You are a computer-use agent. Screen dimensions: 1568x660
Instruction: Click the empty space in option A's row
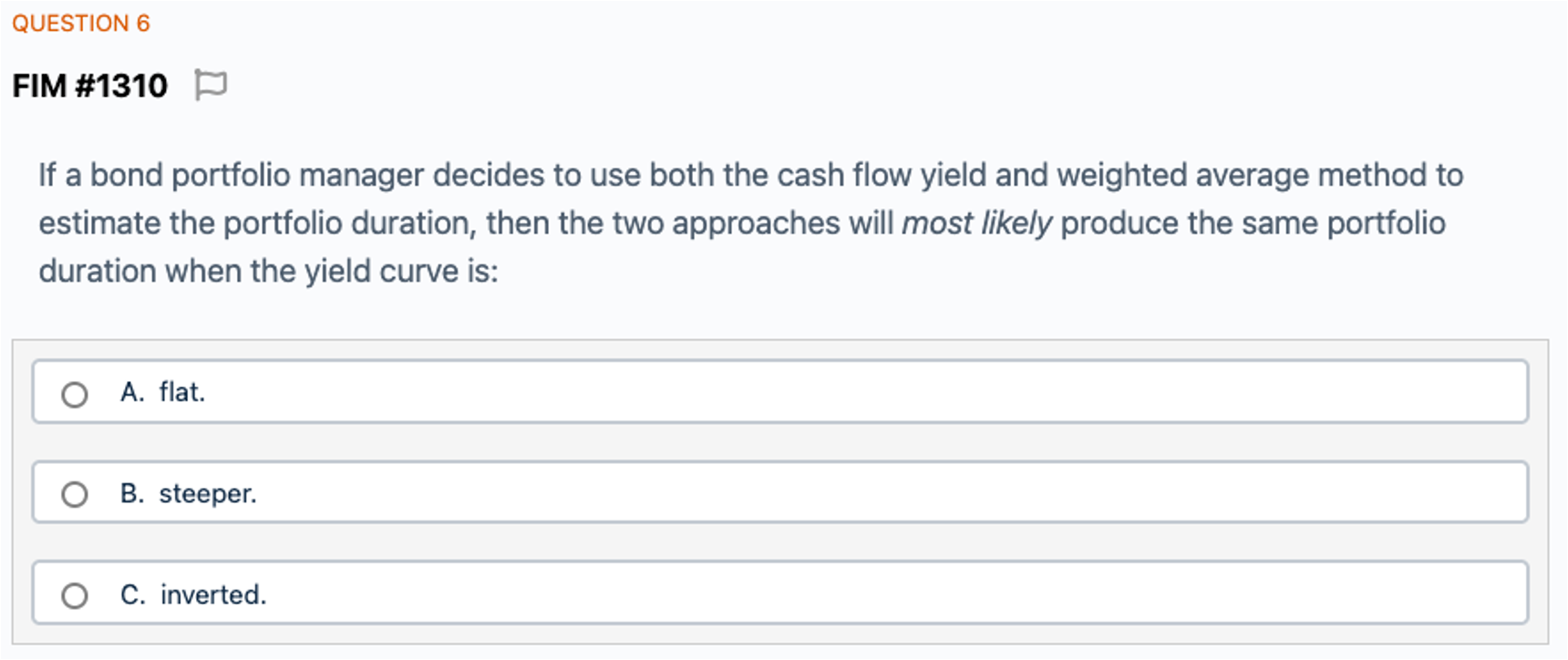820,392
